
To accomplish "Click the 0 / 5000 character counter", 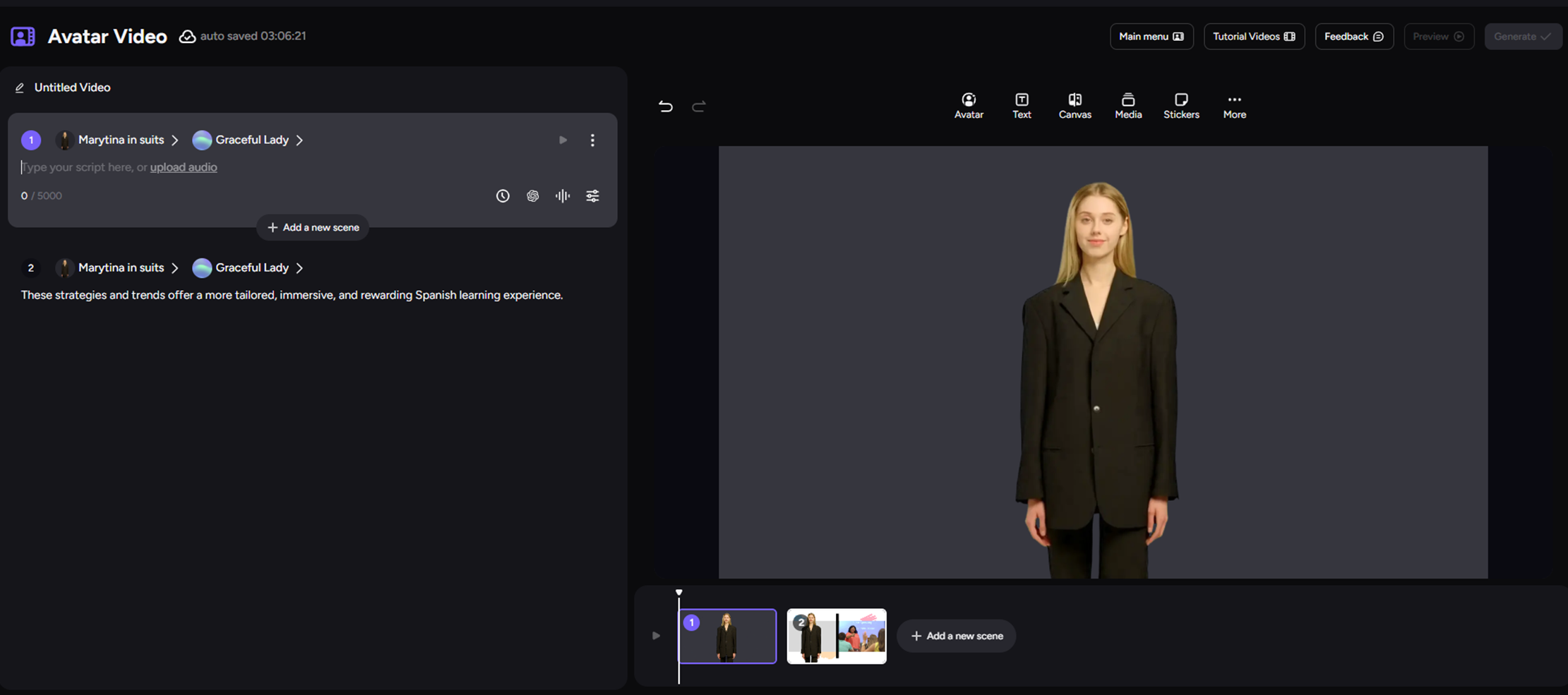I will 41,196.
